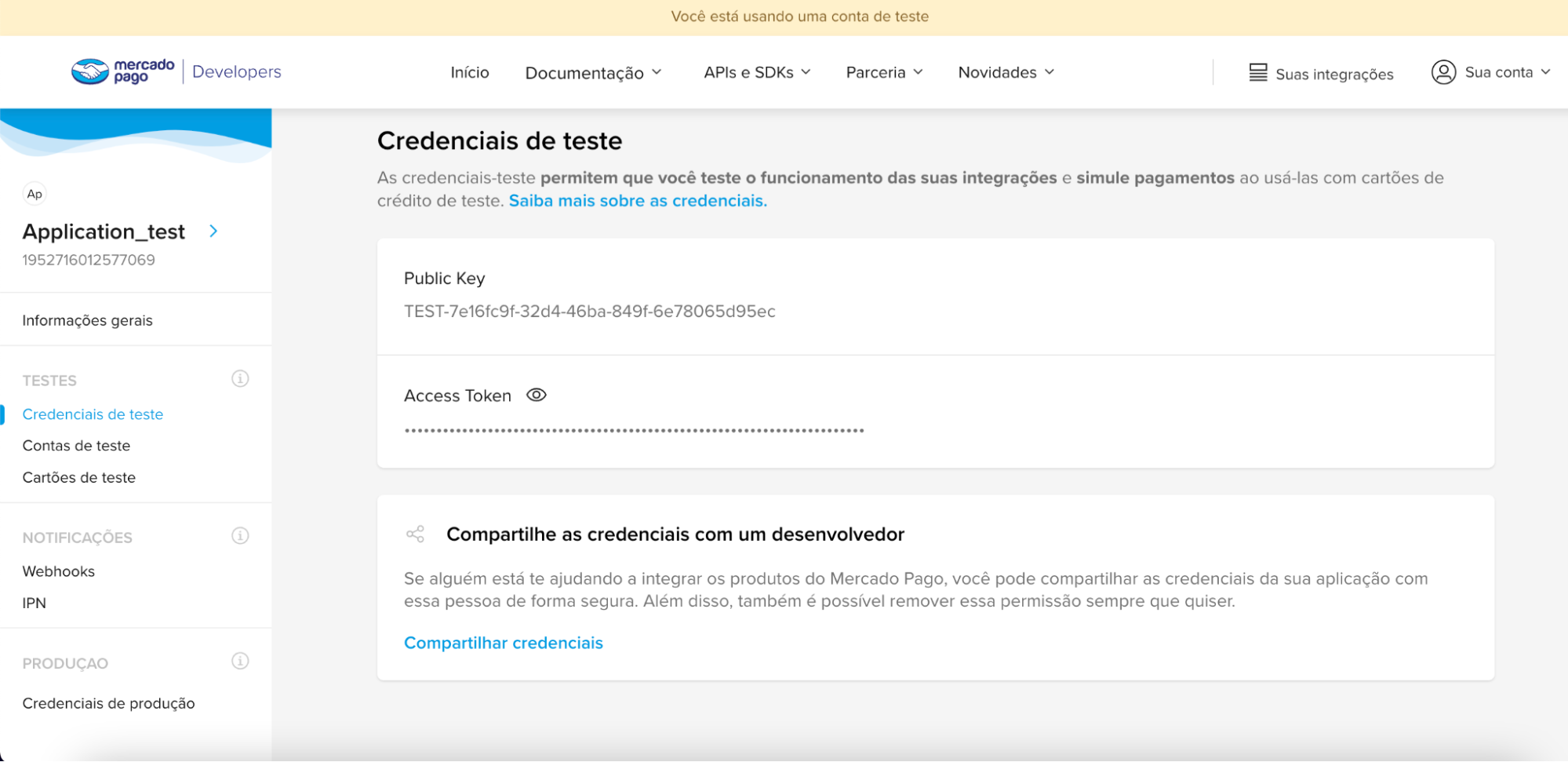1568x762 pixels.
Task: Open Informações gerais in sidebar
Action: (87, 320)
